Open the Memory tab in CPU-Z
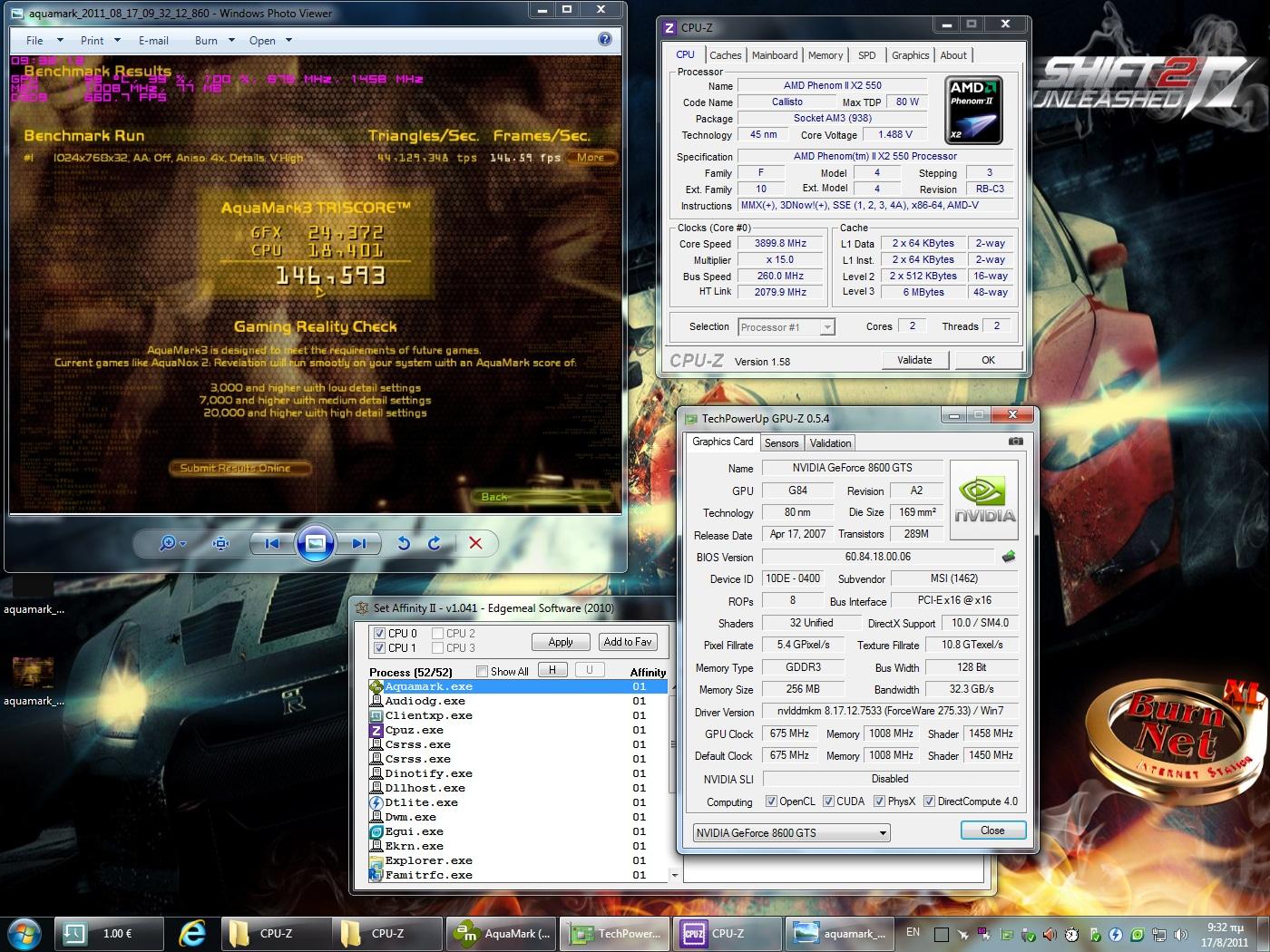This screenshot has width=1270, height=952. pyautogui.click(x=825, y=55)
